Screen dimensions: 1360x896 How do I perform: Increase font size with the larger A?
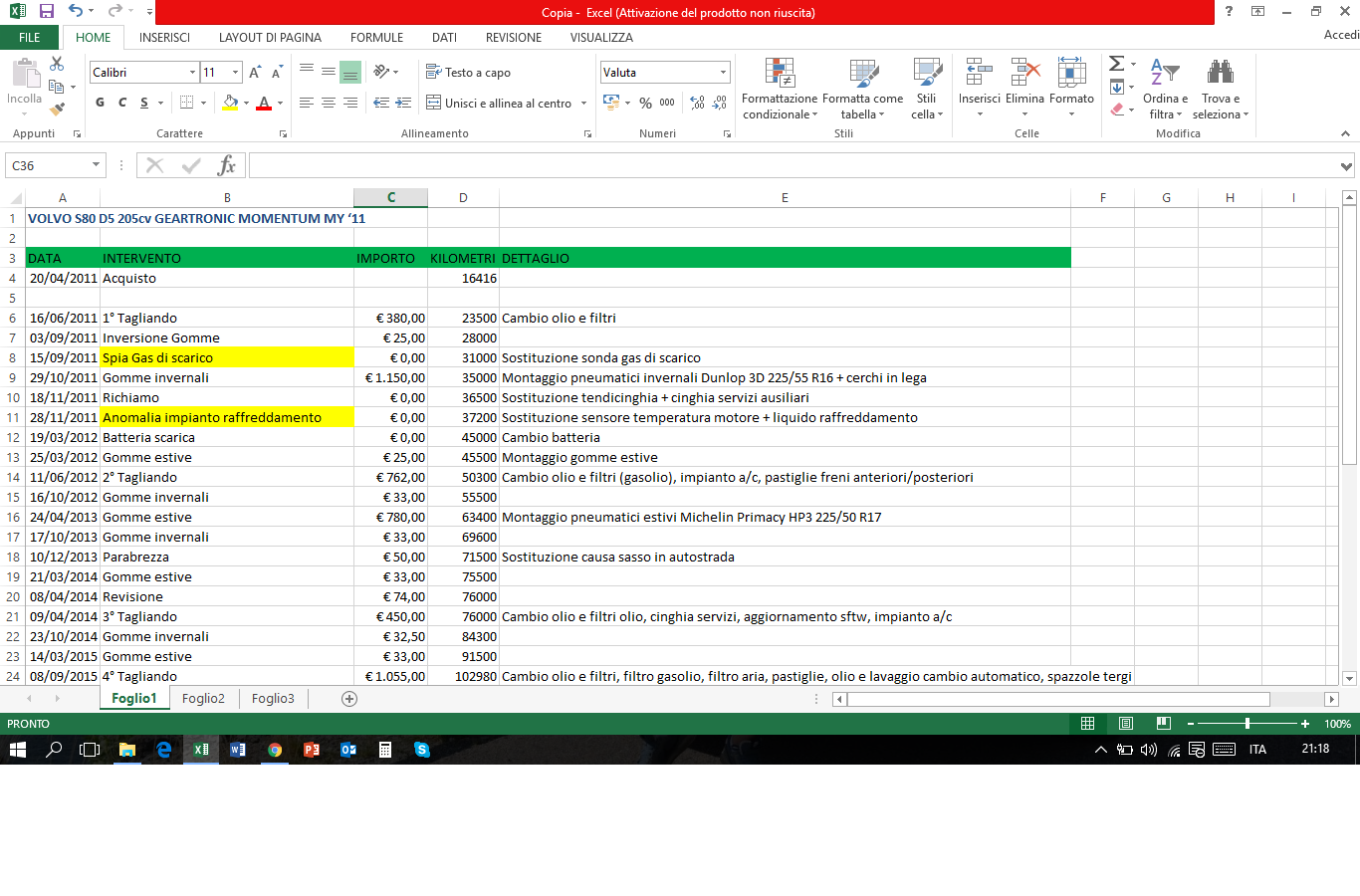click(255, 73)
